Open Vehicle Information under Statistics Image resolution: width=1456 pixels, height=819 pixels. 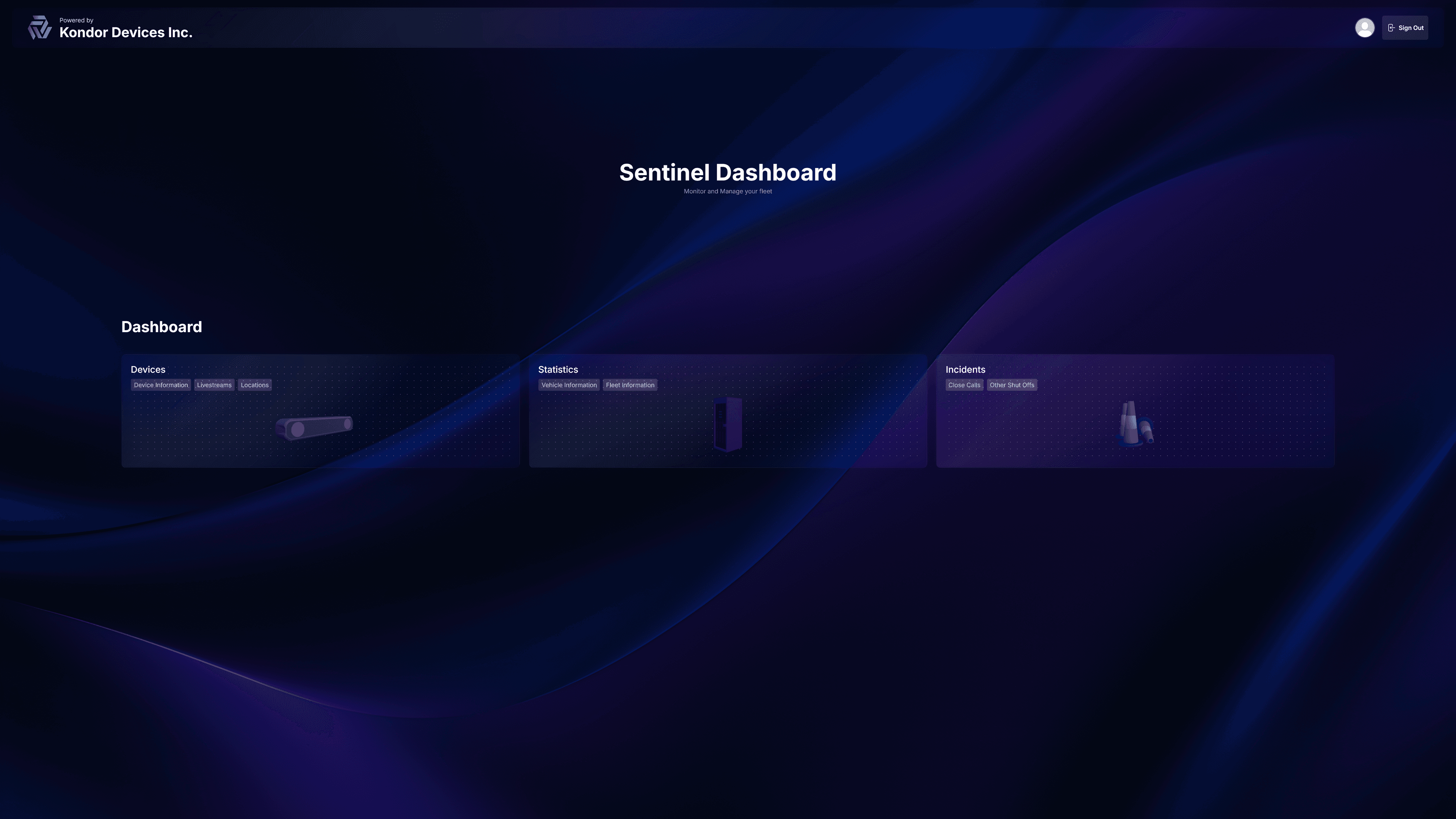(569, 385)
